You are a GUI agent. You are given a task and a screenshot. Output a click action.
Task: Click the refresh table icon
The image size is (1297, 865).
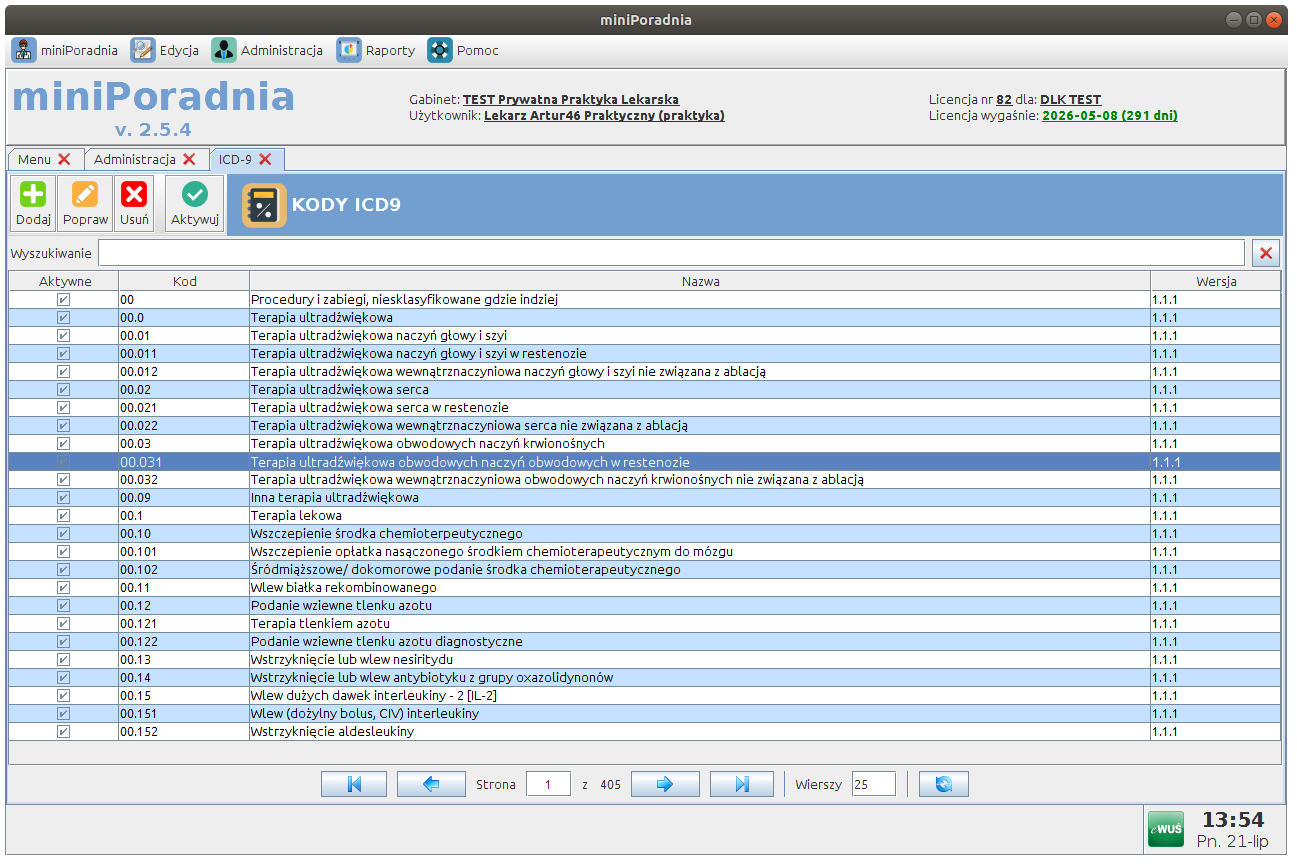[x=943, y=784]
